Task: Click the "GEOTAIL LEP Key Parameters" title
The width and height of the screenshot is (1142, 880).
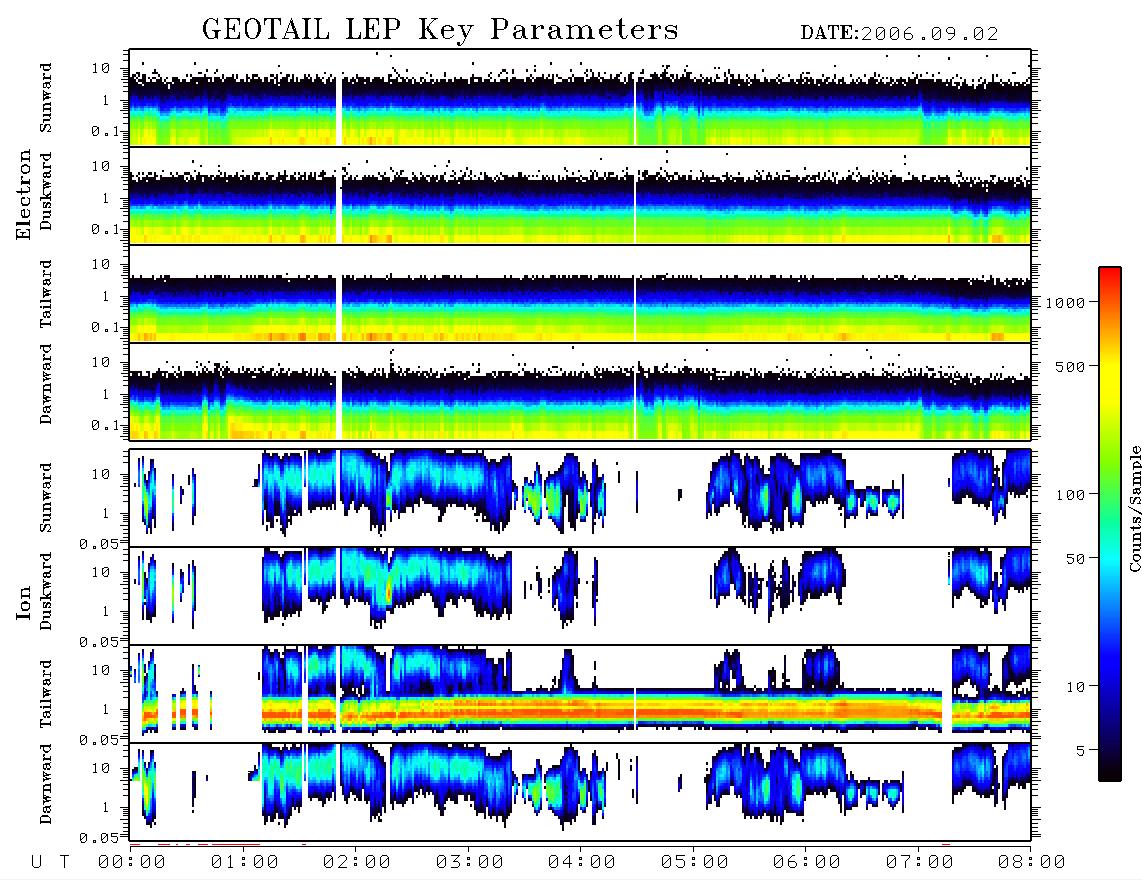Action: tap(440, 30)
